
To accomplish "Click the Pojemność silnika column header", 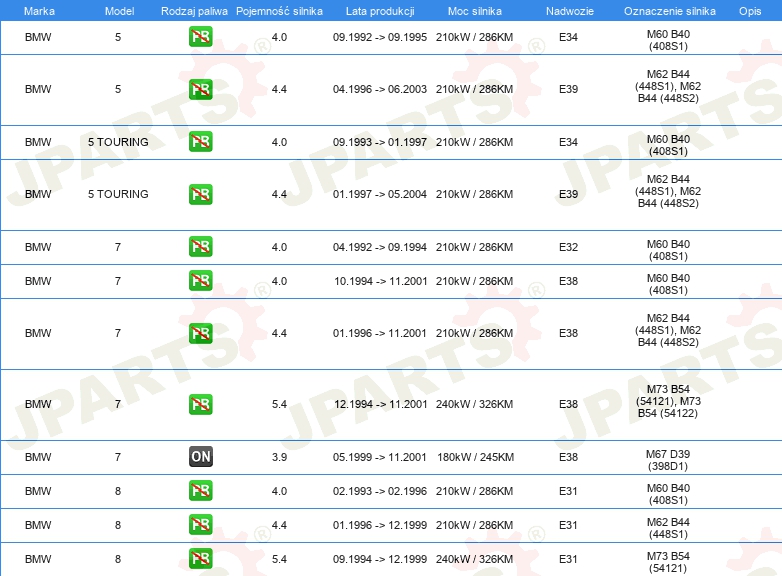I will point(279,11).
